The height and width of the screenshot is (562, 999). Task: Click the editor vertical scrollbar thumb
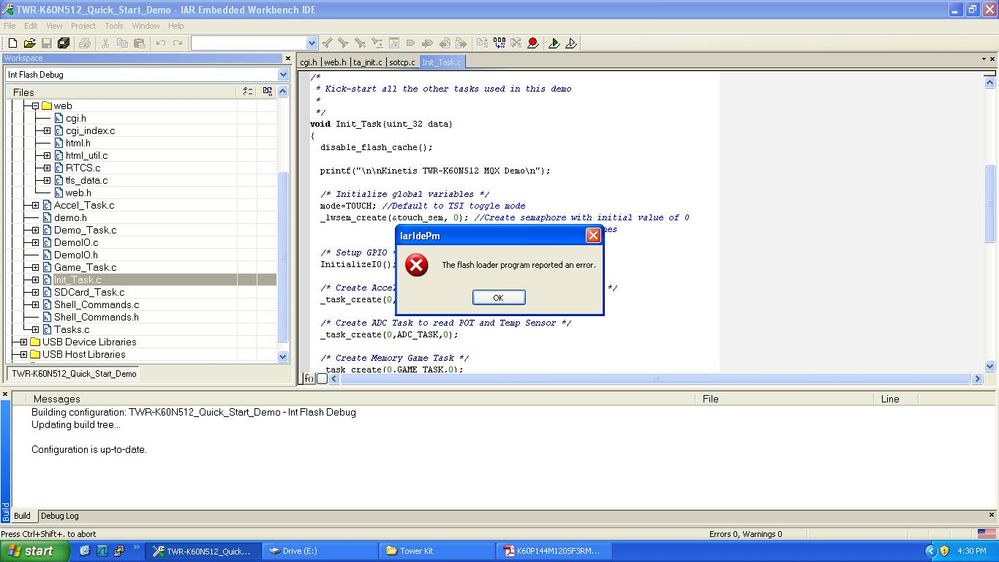pos(989,204)
